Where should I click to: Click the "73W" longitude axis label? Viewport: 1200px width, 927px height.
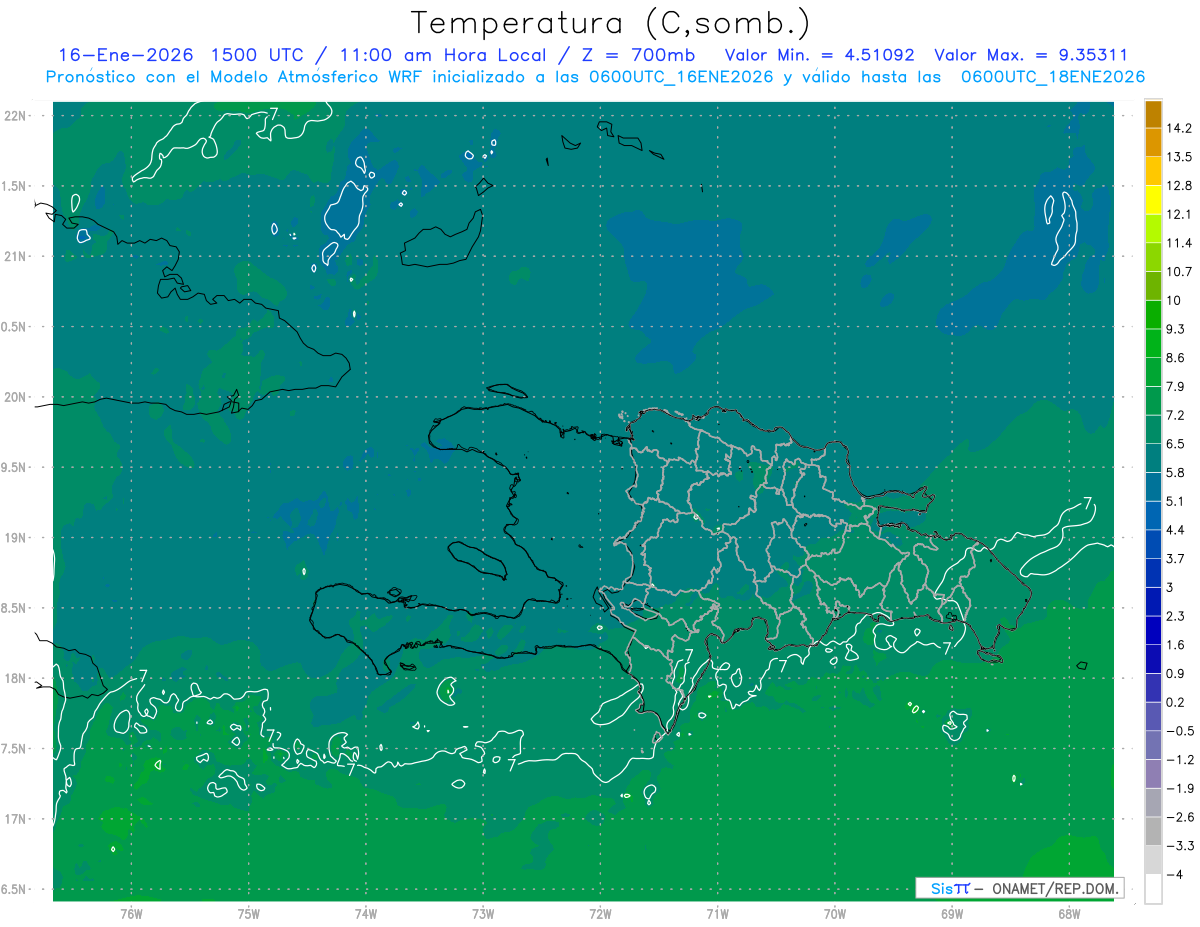[x=483, y=914]
